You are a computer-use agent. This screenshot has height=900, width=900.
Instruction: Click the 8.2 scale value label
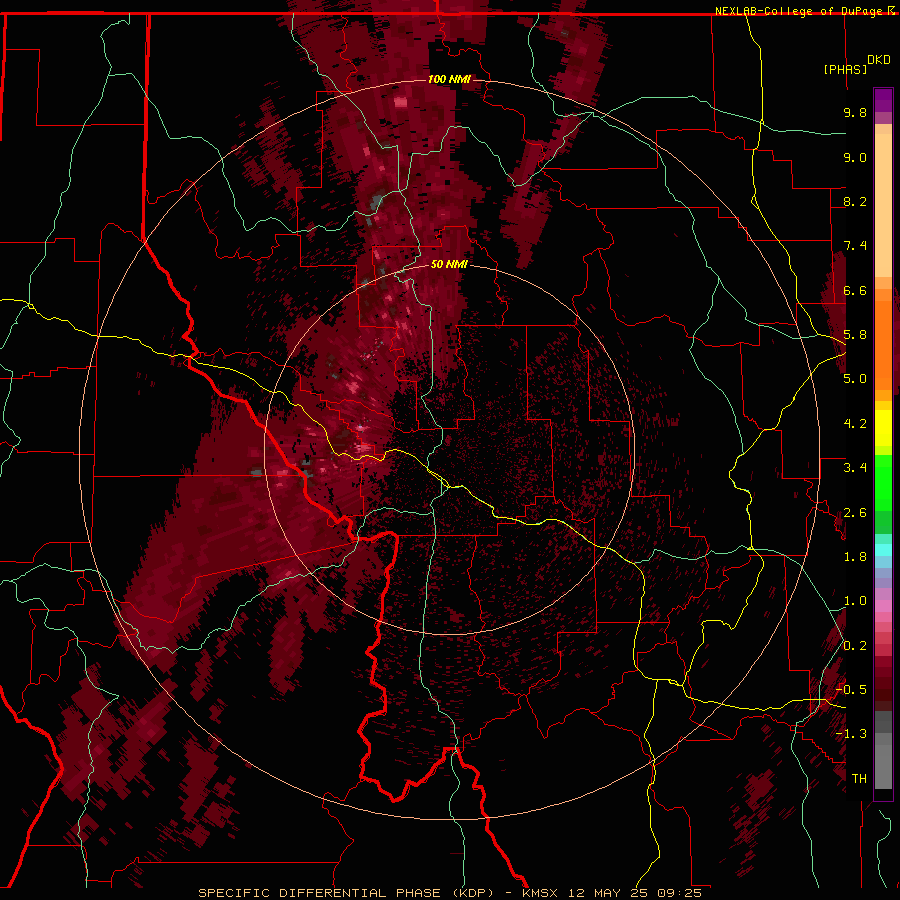coord(855,201)
